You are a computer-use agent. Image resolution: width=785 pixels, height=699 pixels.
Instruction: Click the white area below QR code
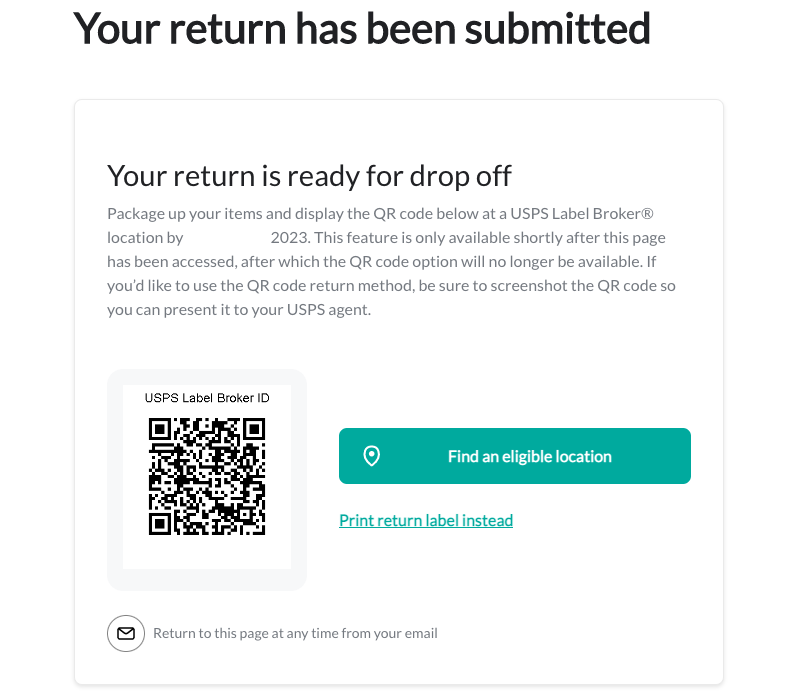pyautogui.click(x=207, y=555)
